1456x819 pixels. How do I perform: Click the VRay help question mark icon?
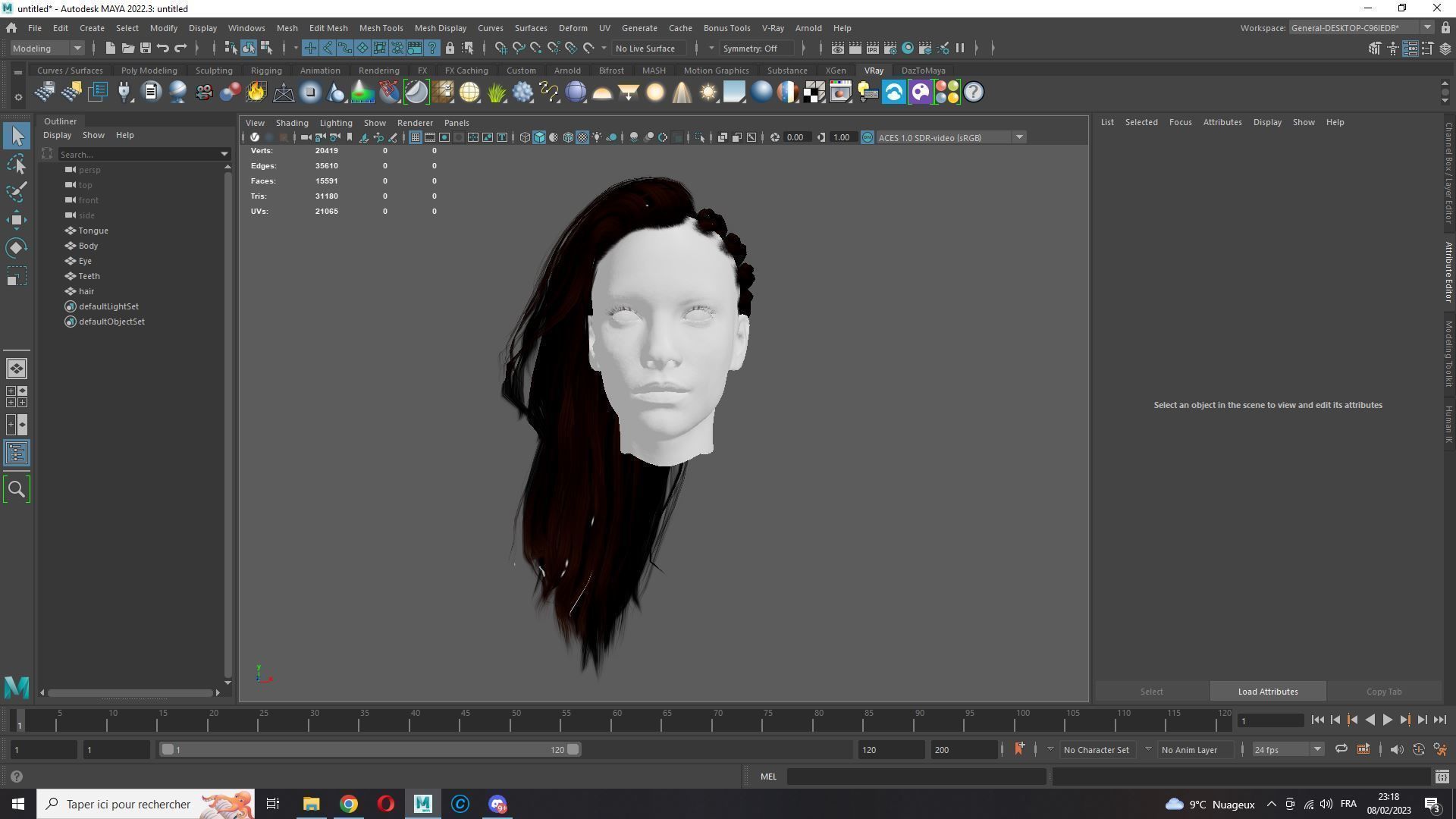[x=974, y=93]
